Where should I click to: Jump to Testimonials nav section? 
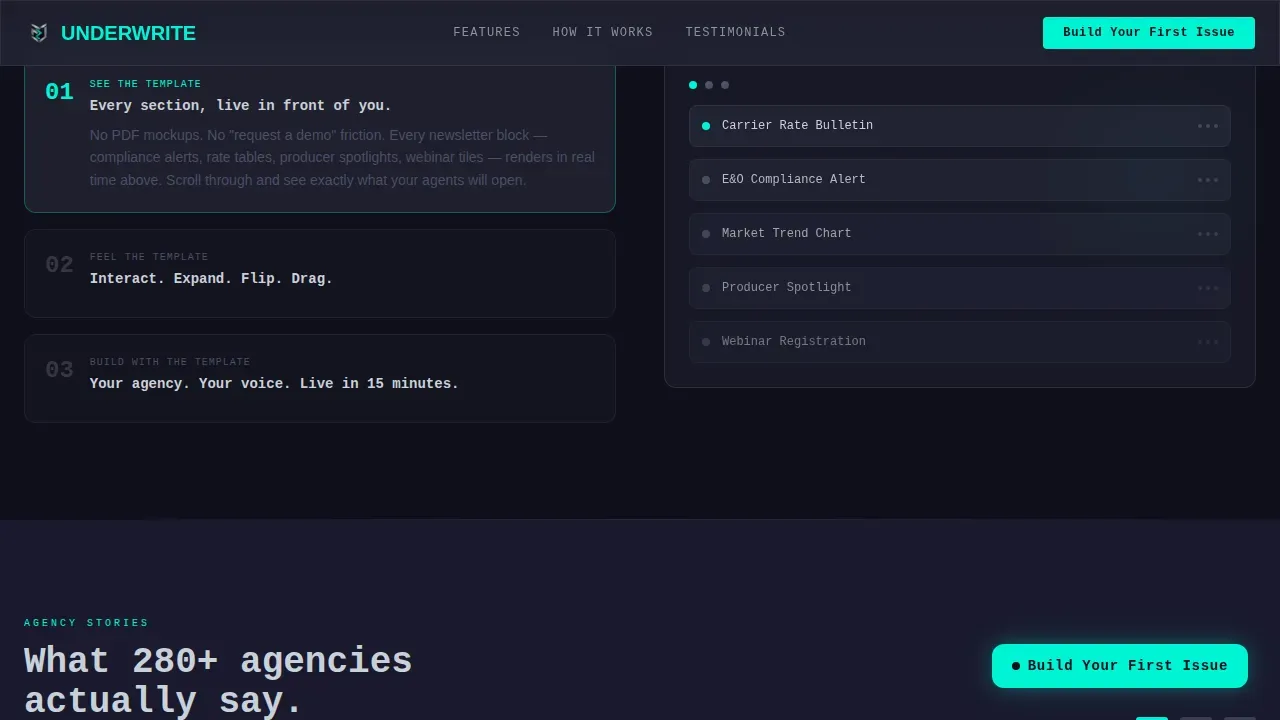tap(735, 32)
